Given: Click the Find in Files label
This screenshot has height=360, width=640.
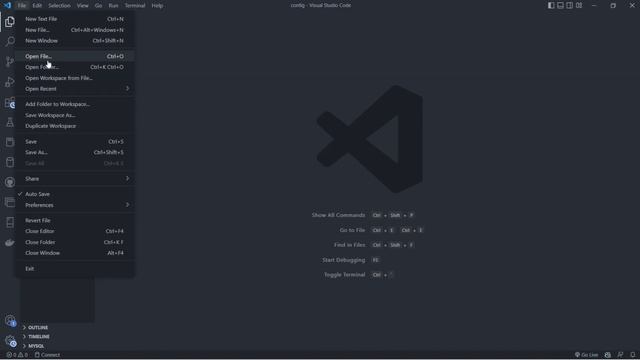Looking at the screenshot, I should [x=349, y=245].
